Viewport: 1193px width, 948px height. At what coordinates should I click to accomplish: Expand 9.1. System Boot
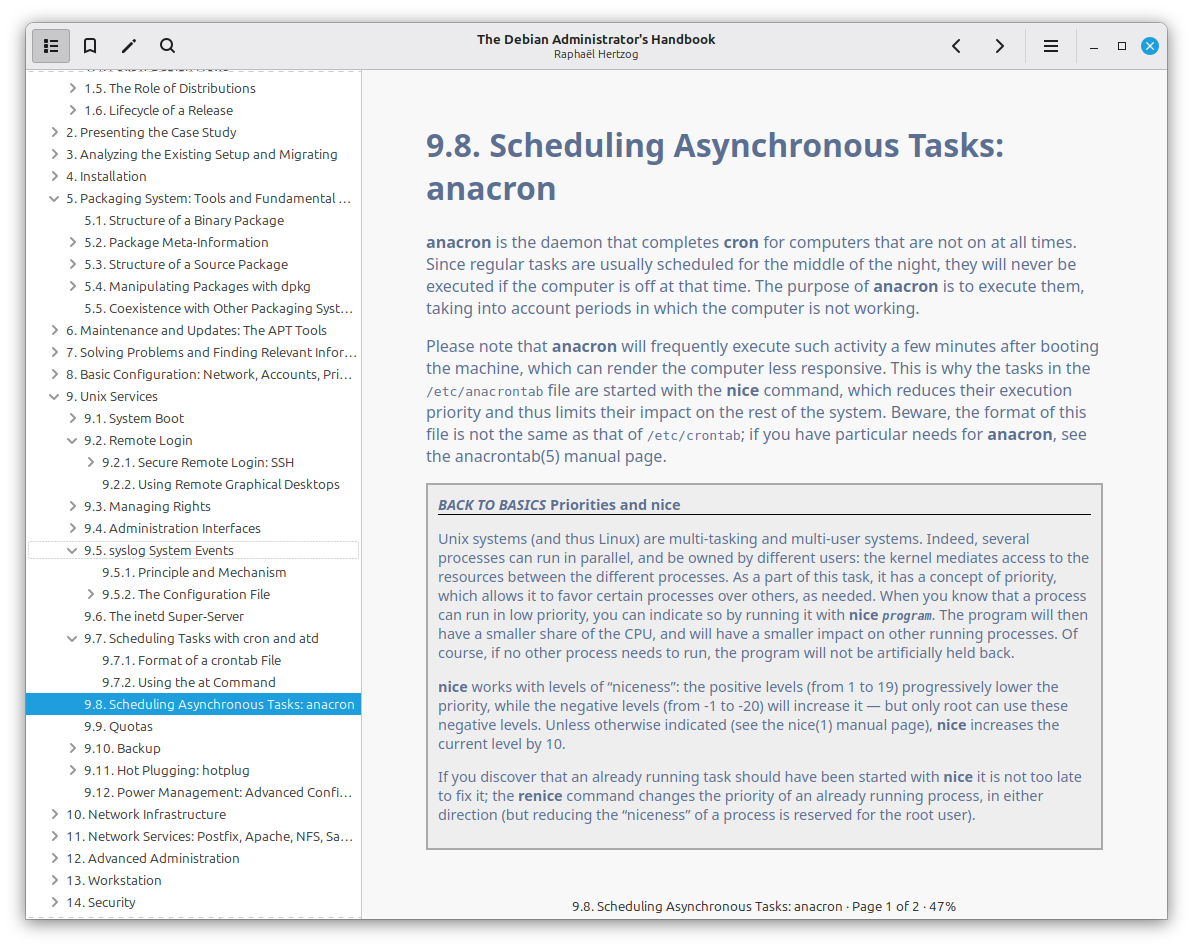(72, 418)
